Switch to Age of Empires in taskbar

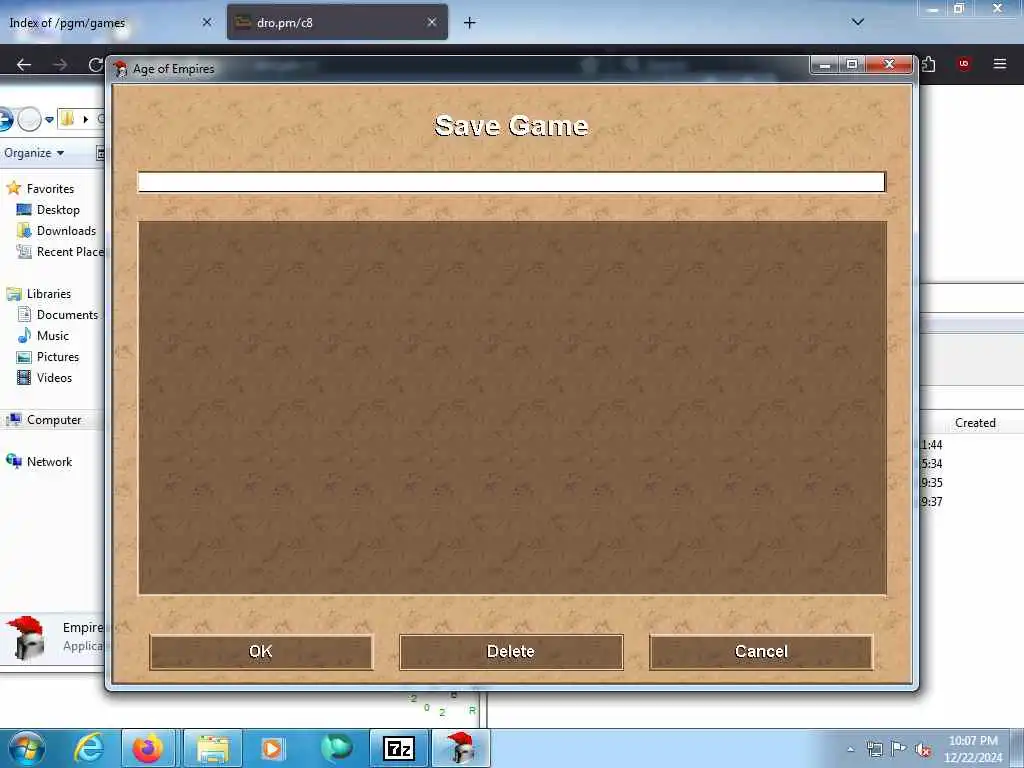point(460,748)
